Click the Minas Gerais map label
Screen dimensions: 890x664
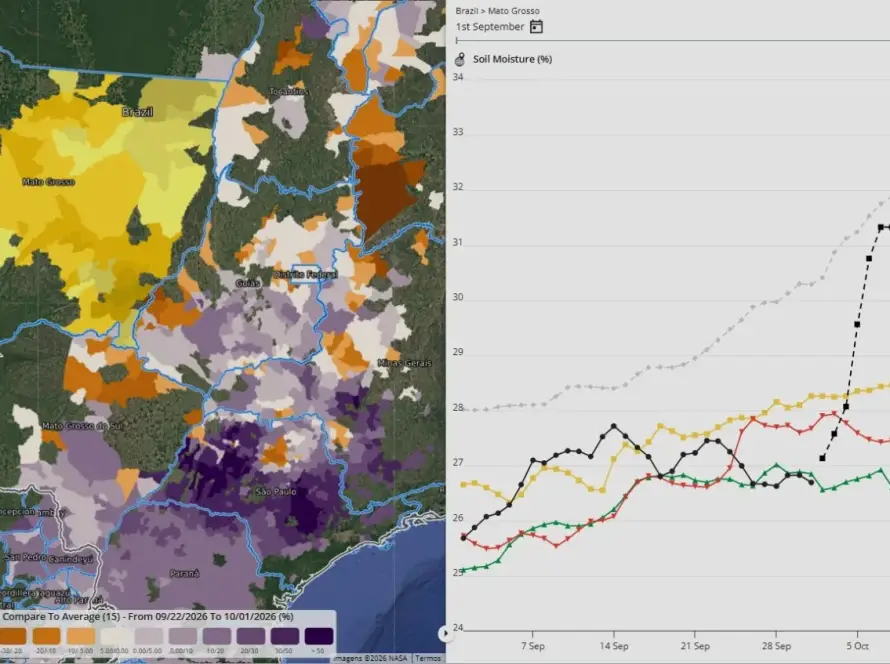pyautogui.click(x=405, y=363)
